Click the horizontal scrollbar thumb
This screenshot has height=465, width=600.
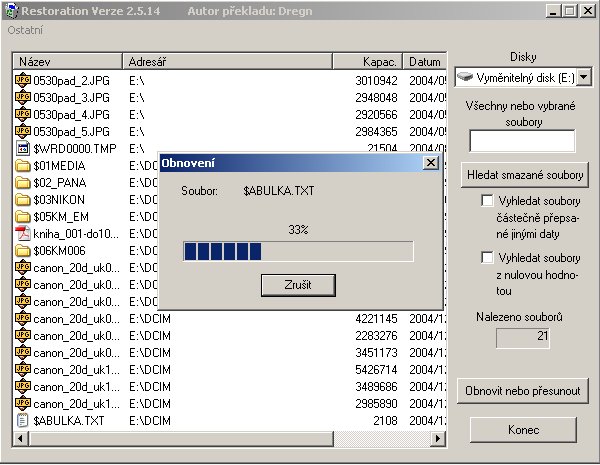[x=181, y=438]
